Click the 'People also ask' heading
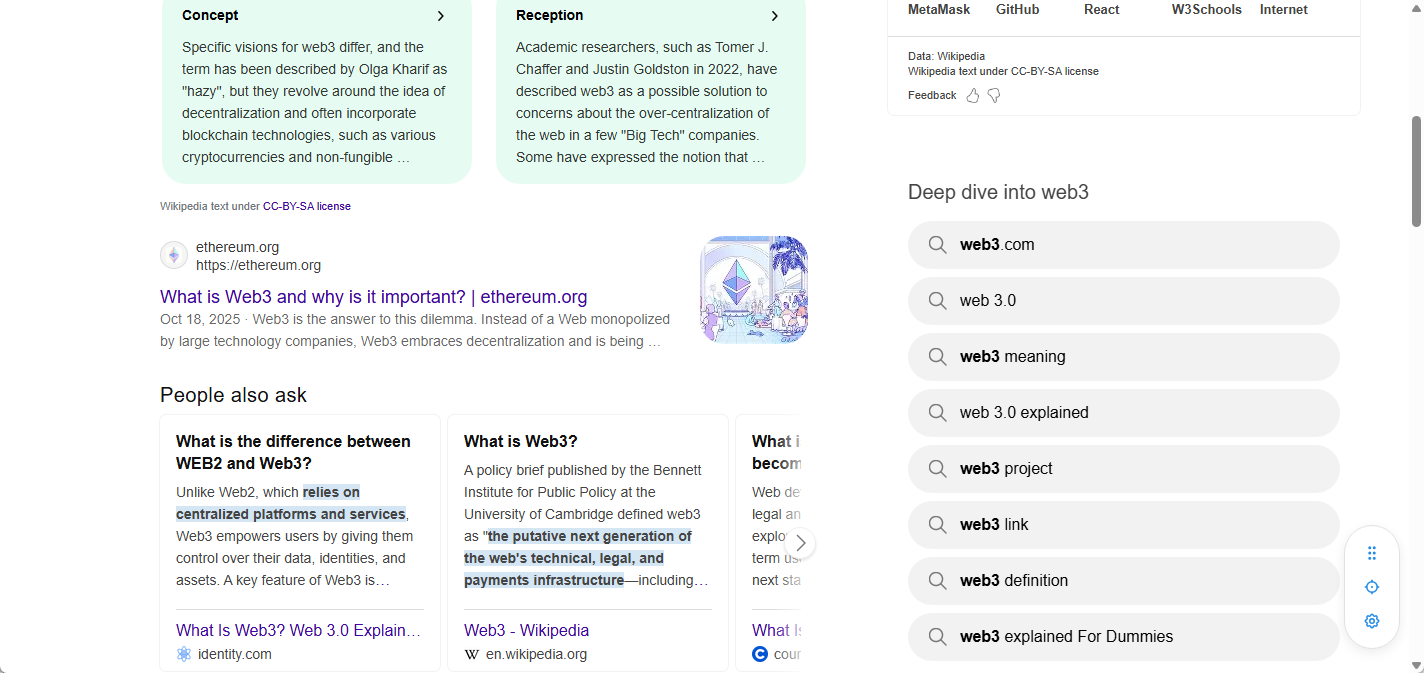Viewport: 1424px width, 673px height. click(x=233, y=395)
